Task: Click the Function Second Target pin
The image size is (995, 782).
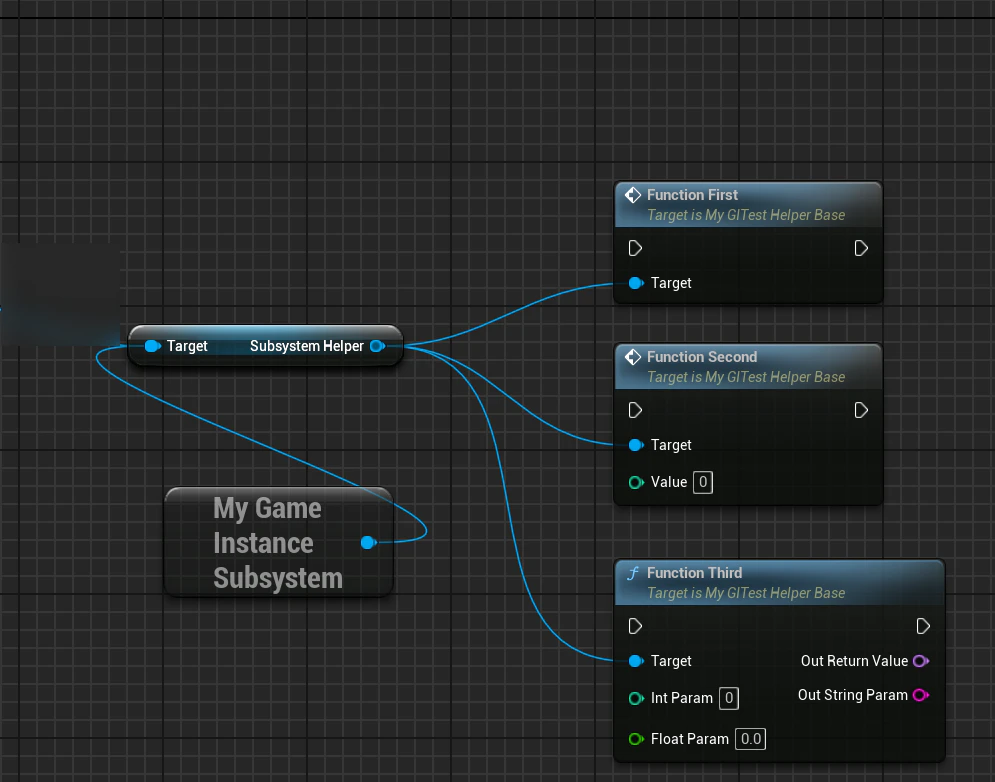Action: tap(636, 445)
